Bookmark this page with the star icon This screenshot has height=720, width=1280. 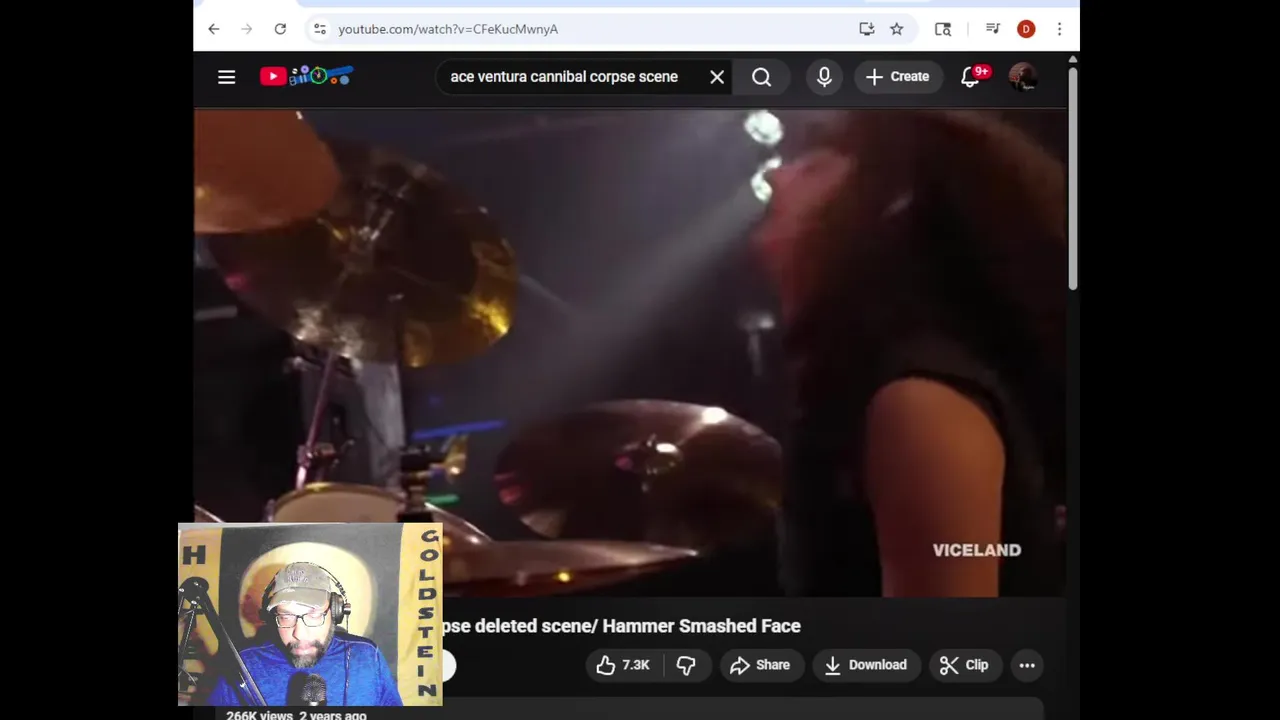(897, 29)
